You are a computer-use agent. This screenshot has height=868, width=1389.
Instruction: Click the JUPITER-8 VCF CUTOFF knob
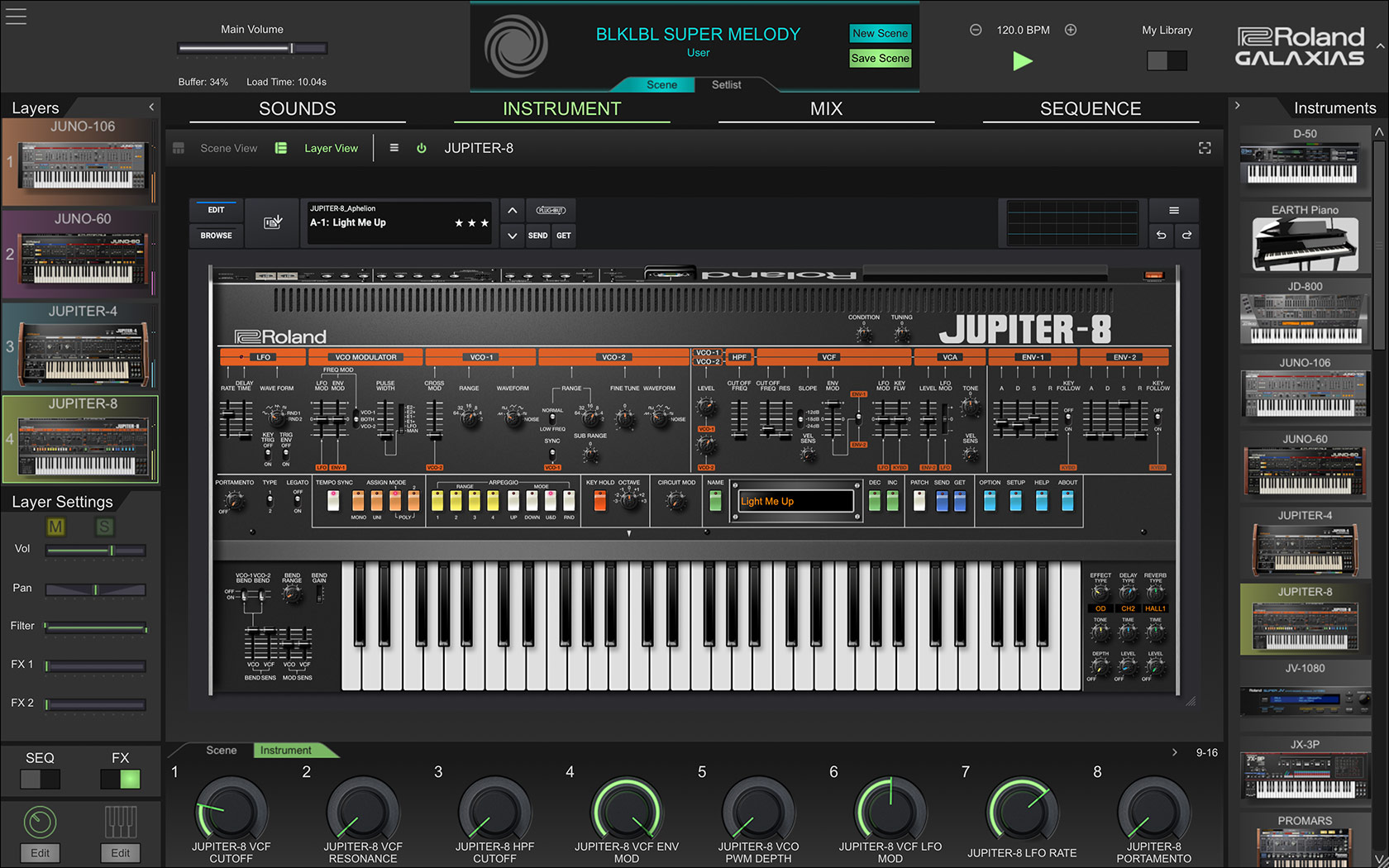(x=231, y=811)
